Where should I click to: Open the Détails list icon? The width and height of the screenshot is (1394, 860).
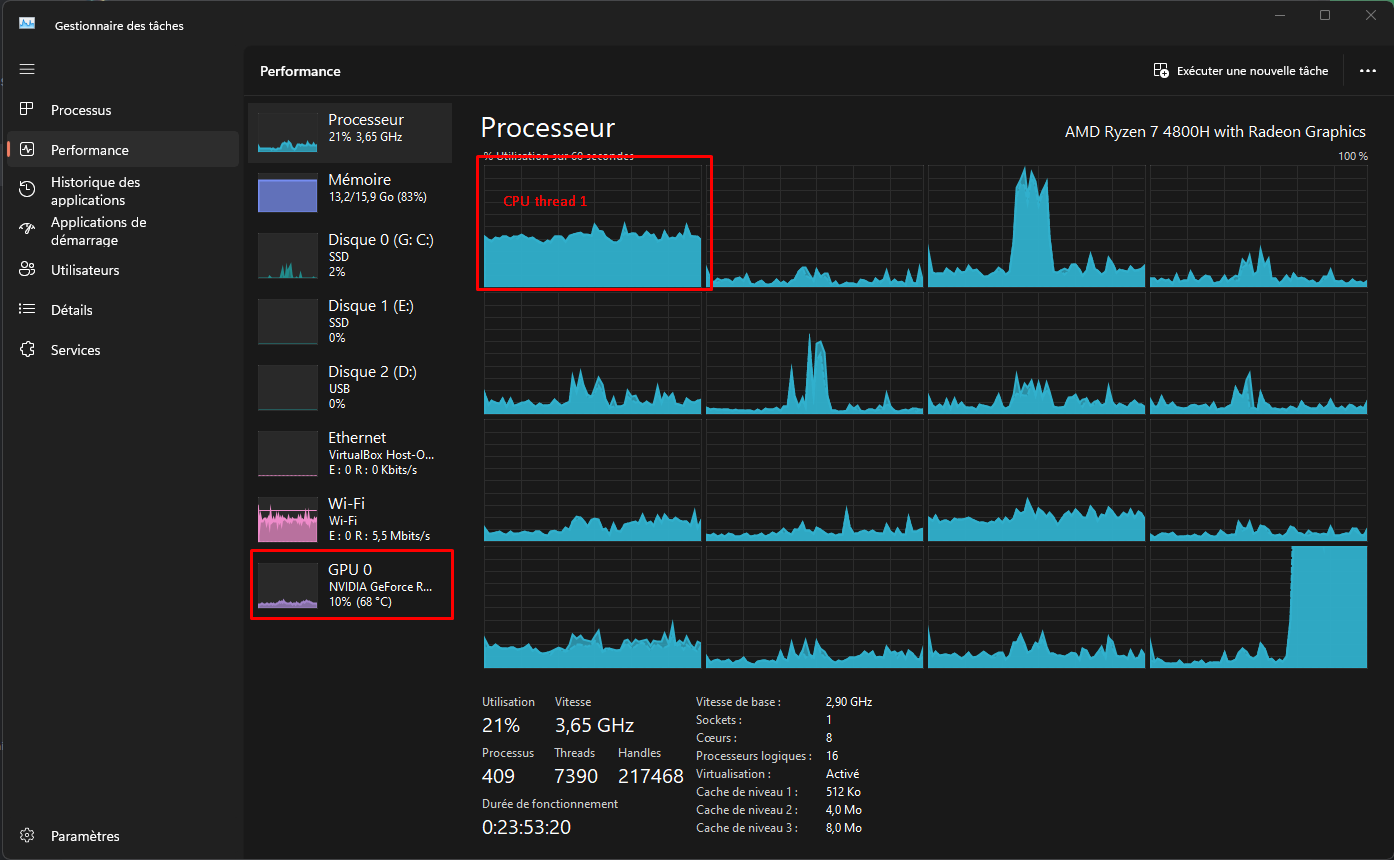(x=28, y=310)
